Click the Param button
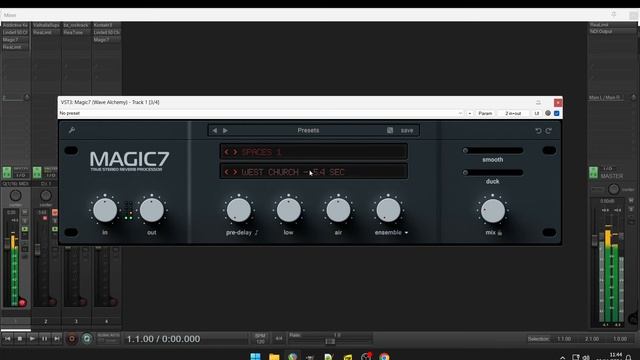640x360 pixels. [485, 113]
